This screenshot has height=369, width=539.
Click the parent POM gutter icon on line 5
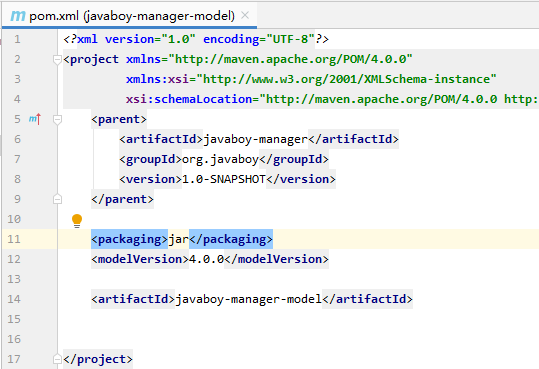(35, 119)
